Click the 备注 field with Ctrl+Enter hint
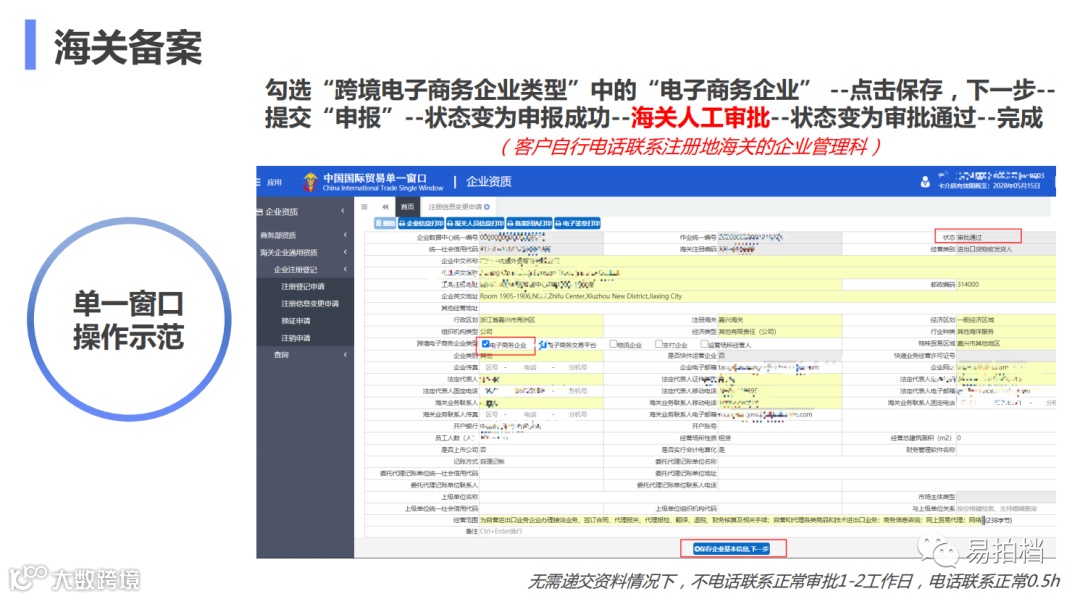The image size is (1080, 599). 767,532
